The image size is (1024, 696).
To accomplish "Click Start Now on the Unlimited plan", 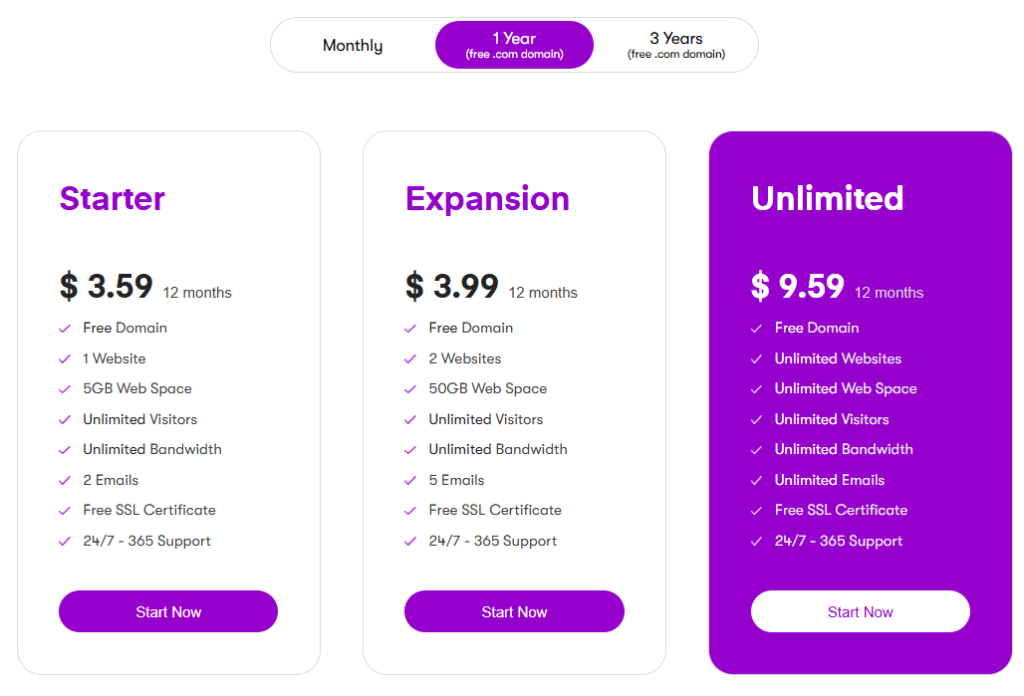I will point(859,611).
